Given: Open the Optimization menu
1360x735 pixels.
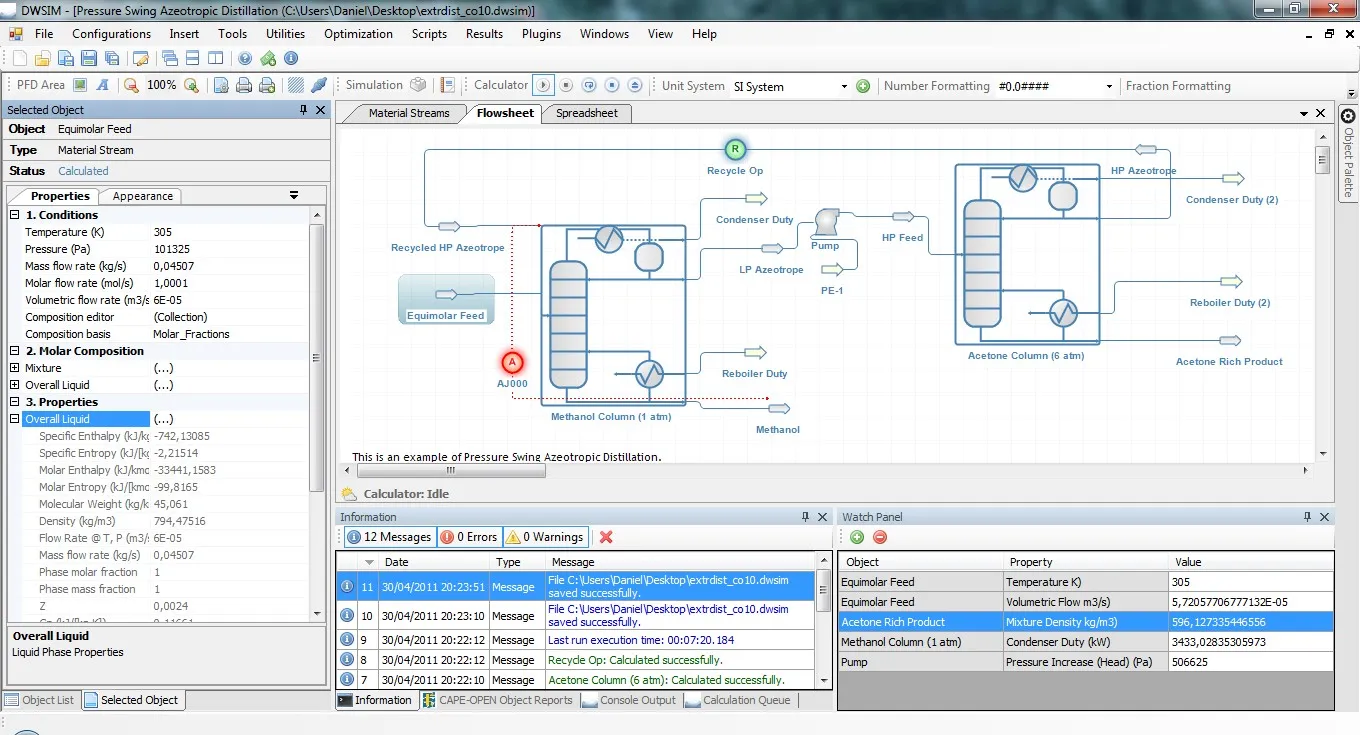Looking at the screenshot, I should pyautogui.click(x=358, y=33).
